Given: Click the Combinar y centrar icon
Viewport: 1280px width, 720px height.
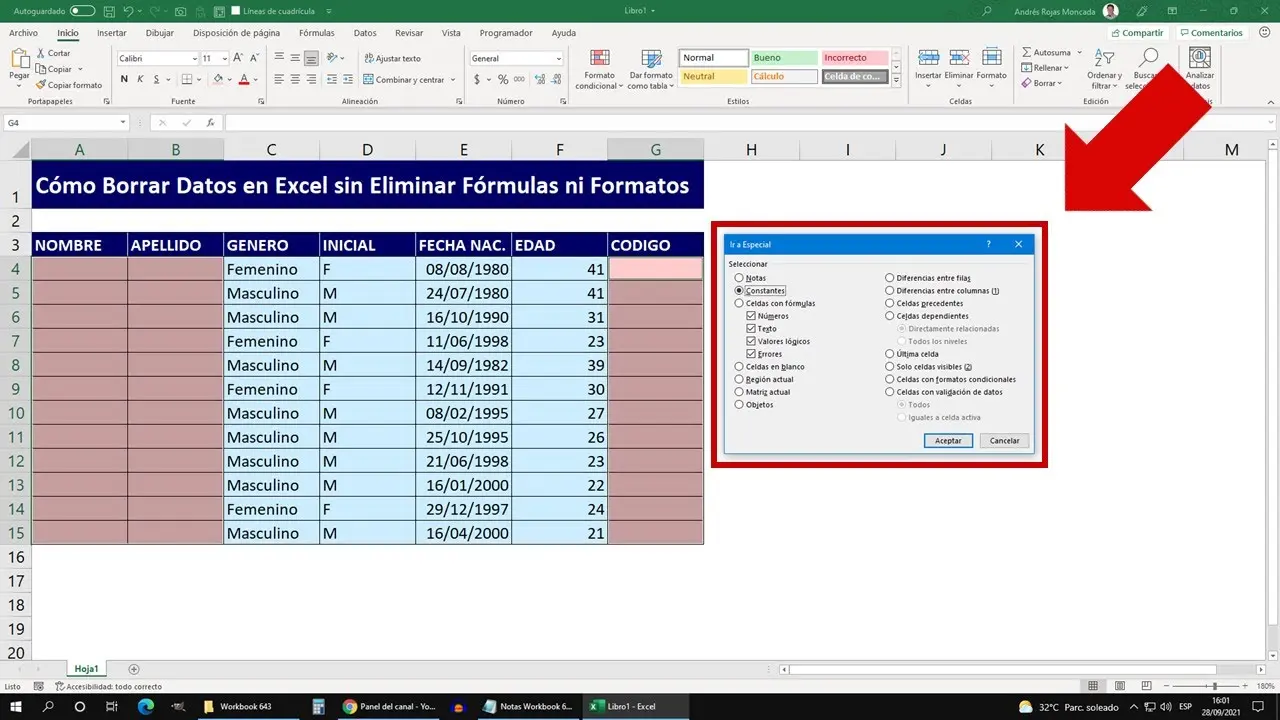Looking at the screenshot, I should pyautogui.click(x=368, y=79).
